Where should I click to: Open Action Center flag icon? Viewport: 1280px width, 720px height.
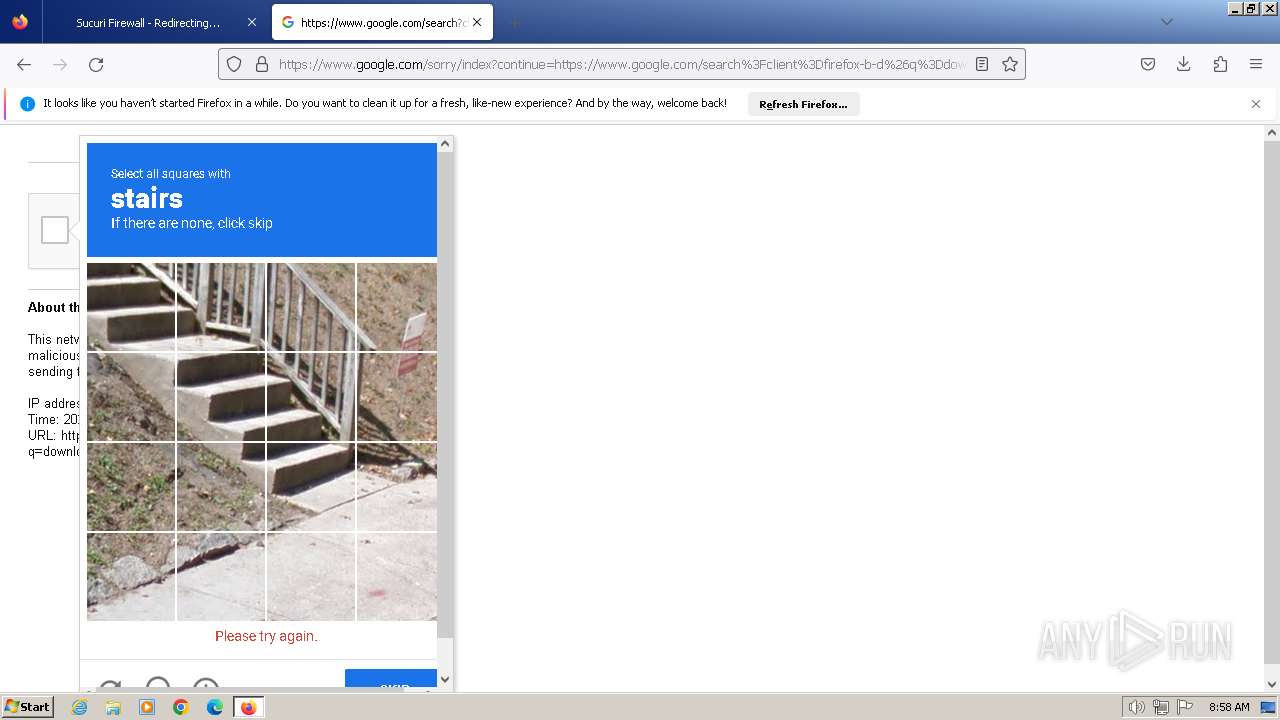pyautogui.click(x=1185, y=707)
